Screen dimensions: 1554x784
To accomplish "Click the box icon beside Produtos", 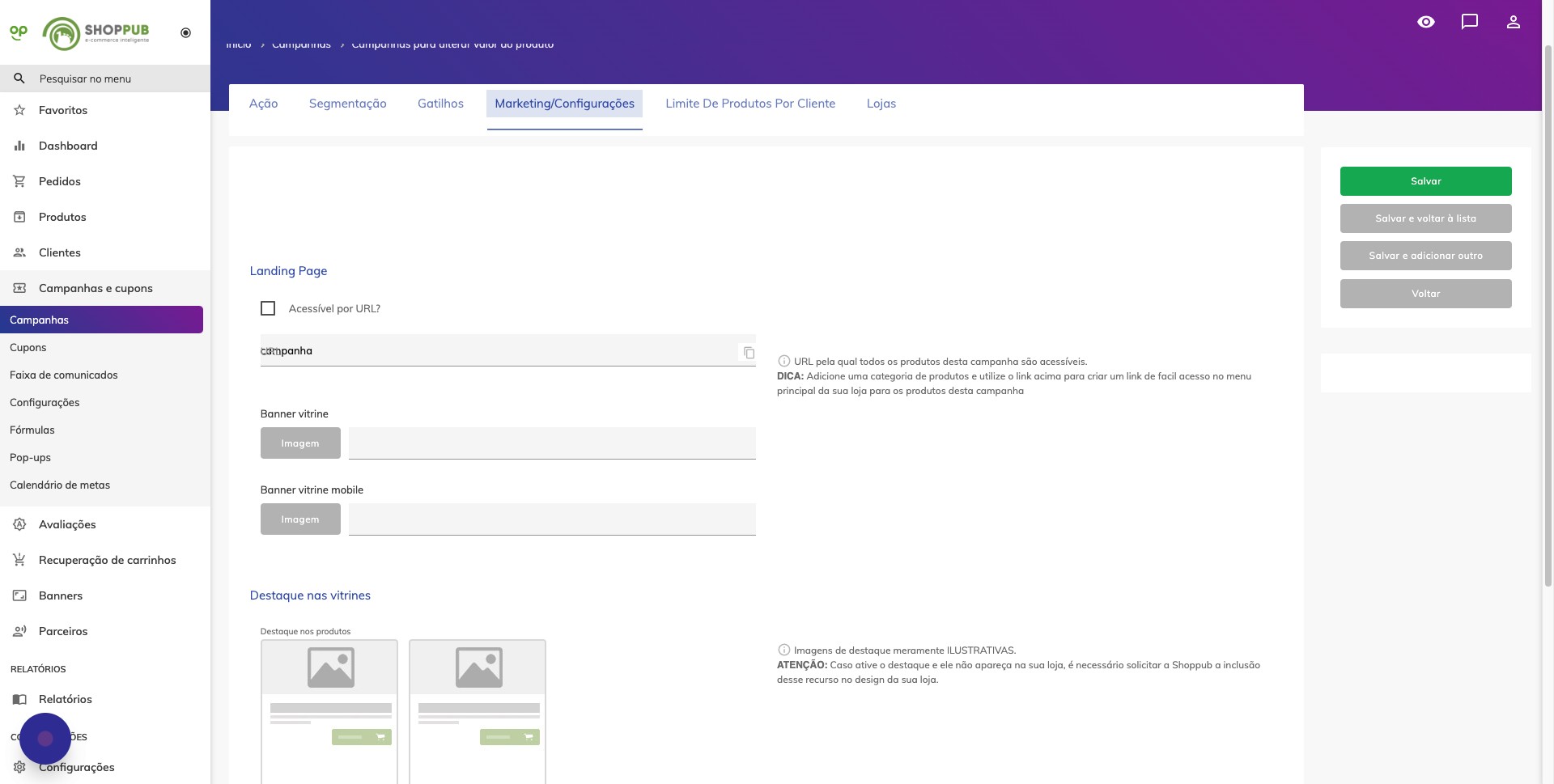I will click(x=19, y=217).
